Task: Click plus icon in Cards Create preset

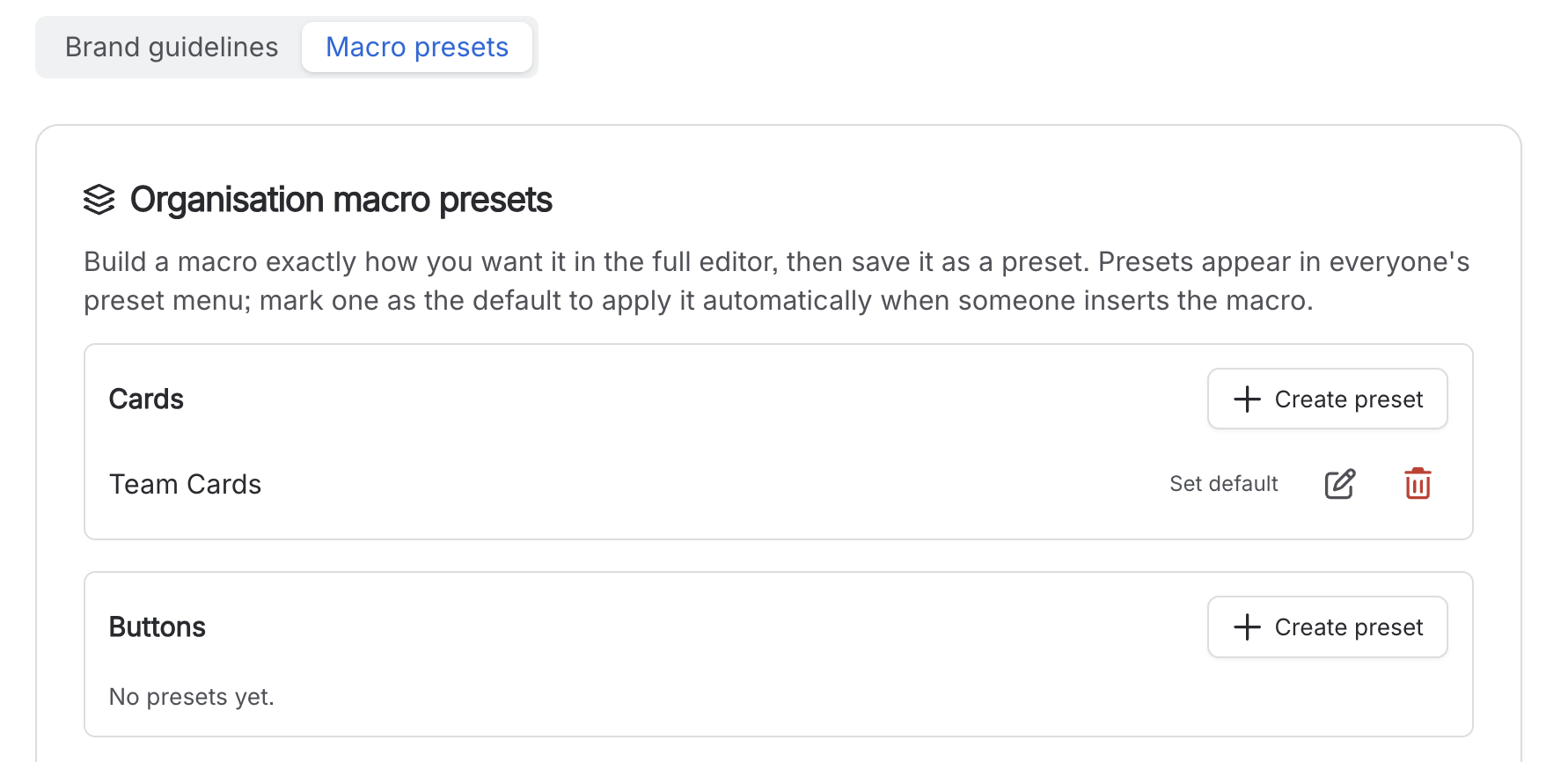Action: [1247, 399]
